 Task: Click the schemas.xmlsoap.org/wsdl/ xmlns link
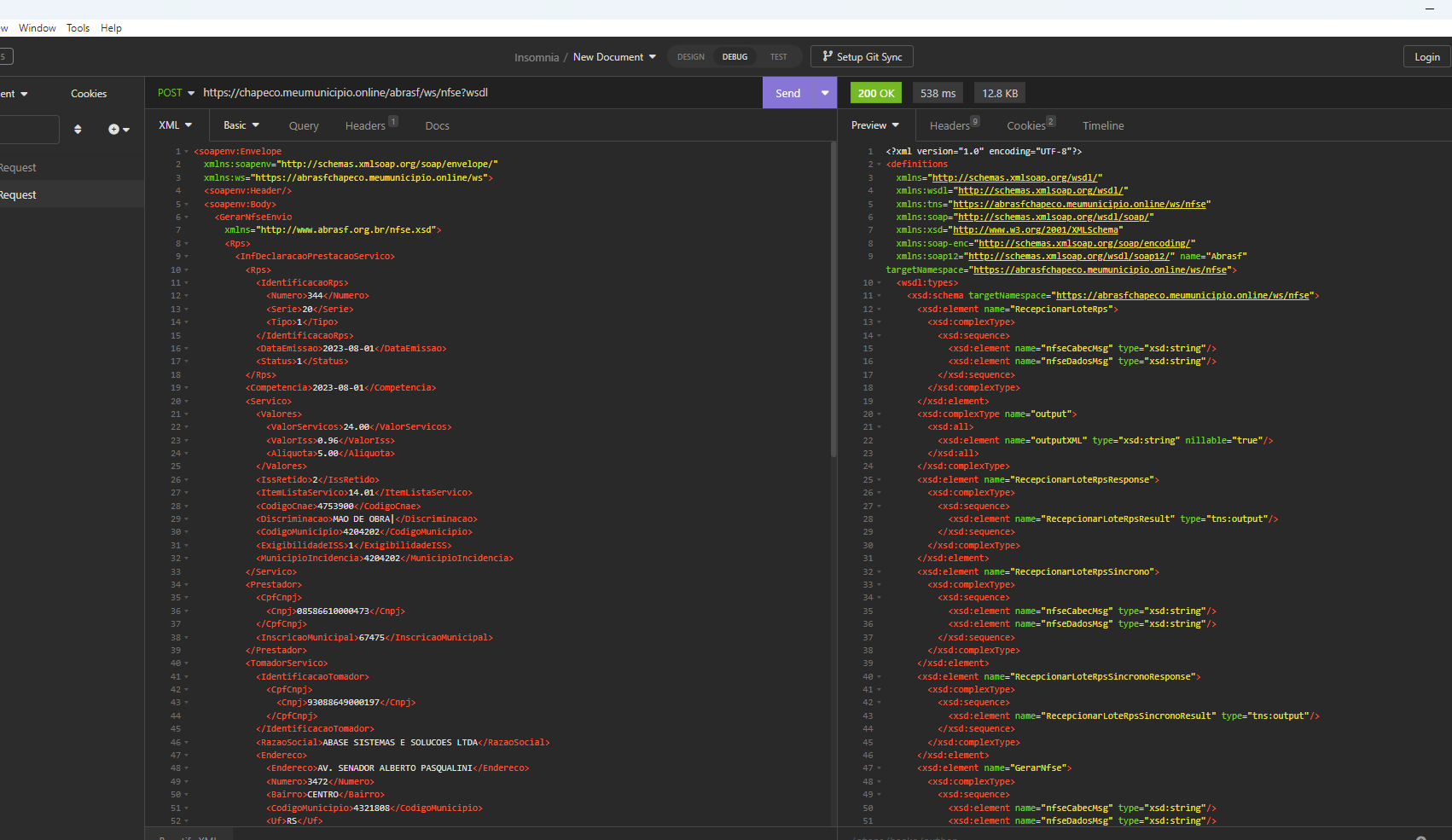[1014, 178]
